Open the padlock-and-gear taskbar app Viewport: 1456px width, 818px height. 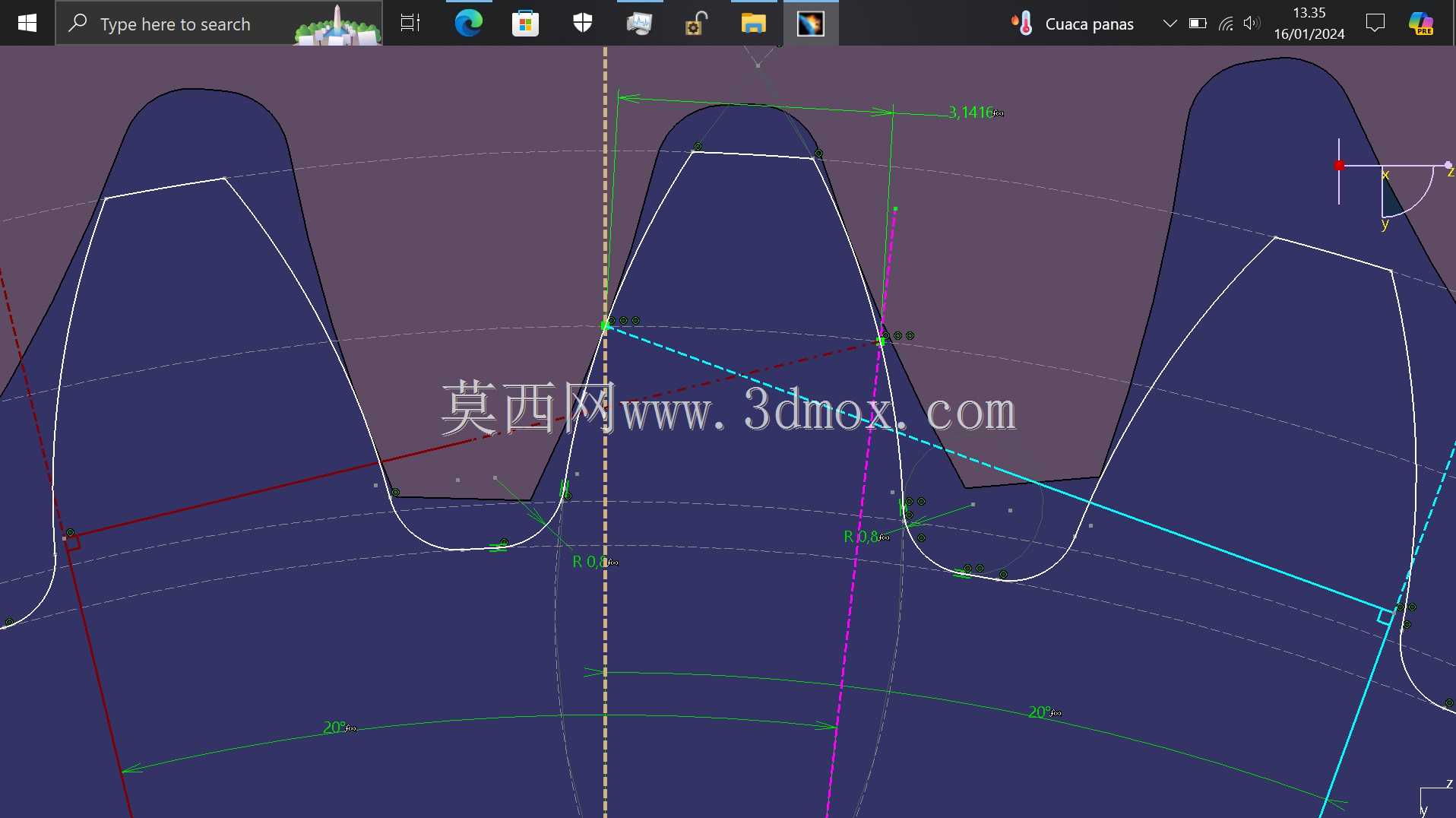(696, 23)
